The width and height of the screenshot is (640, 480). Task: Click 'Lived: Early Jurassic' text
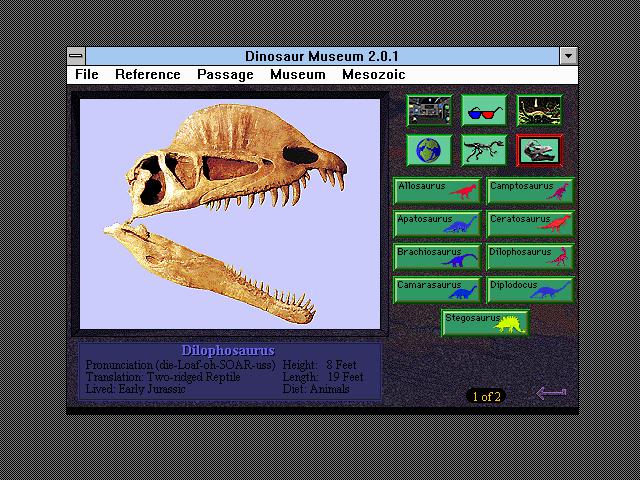136,389
